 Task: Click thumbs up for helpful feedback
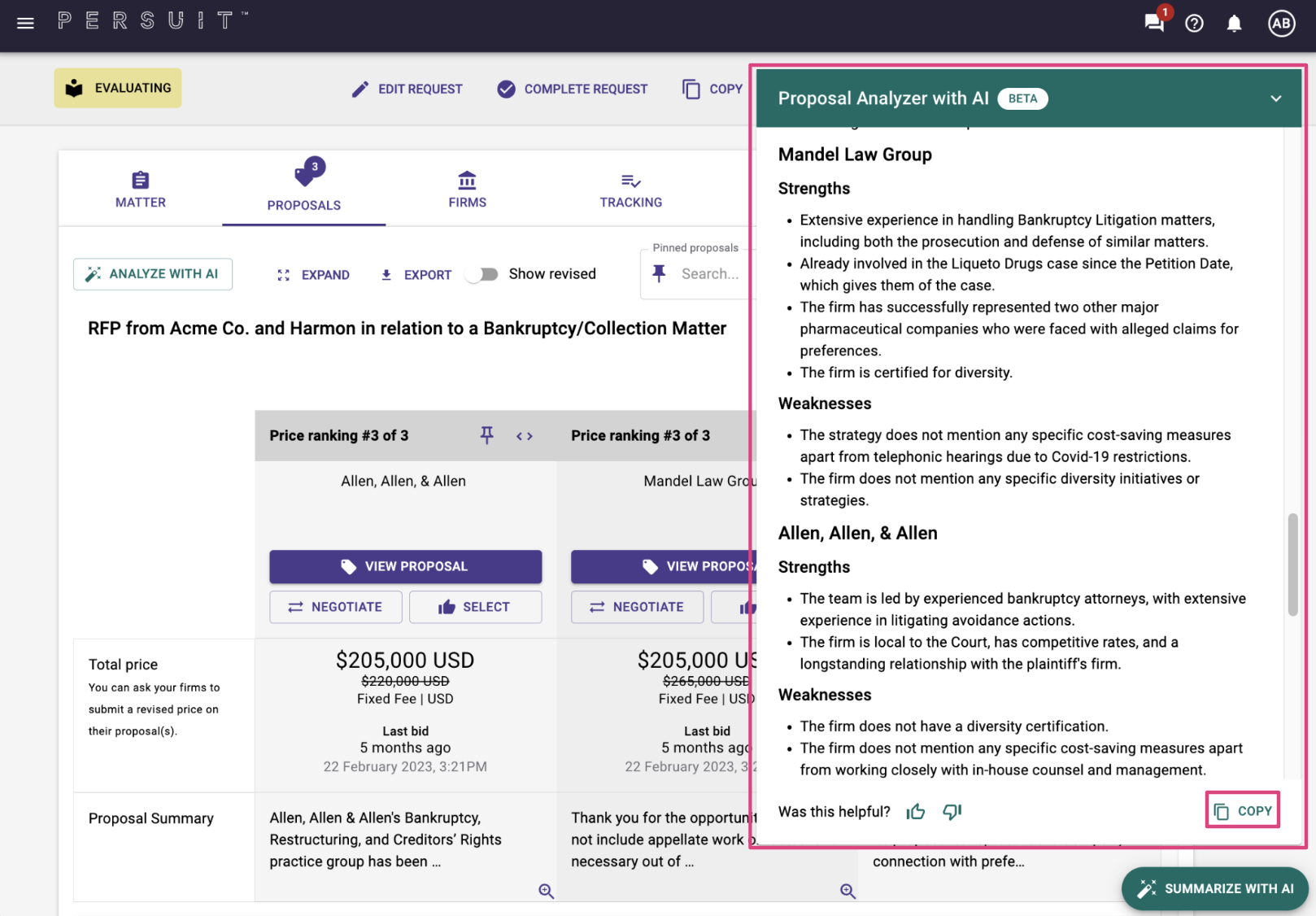pos(916,811)
